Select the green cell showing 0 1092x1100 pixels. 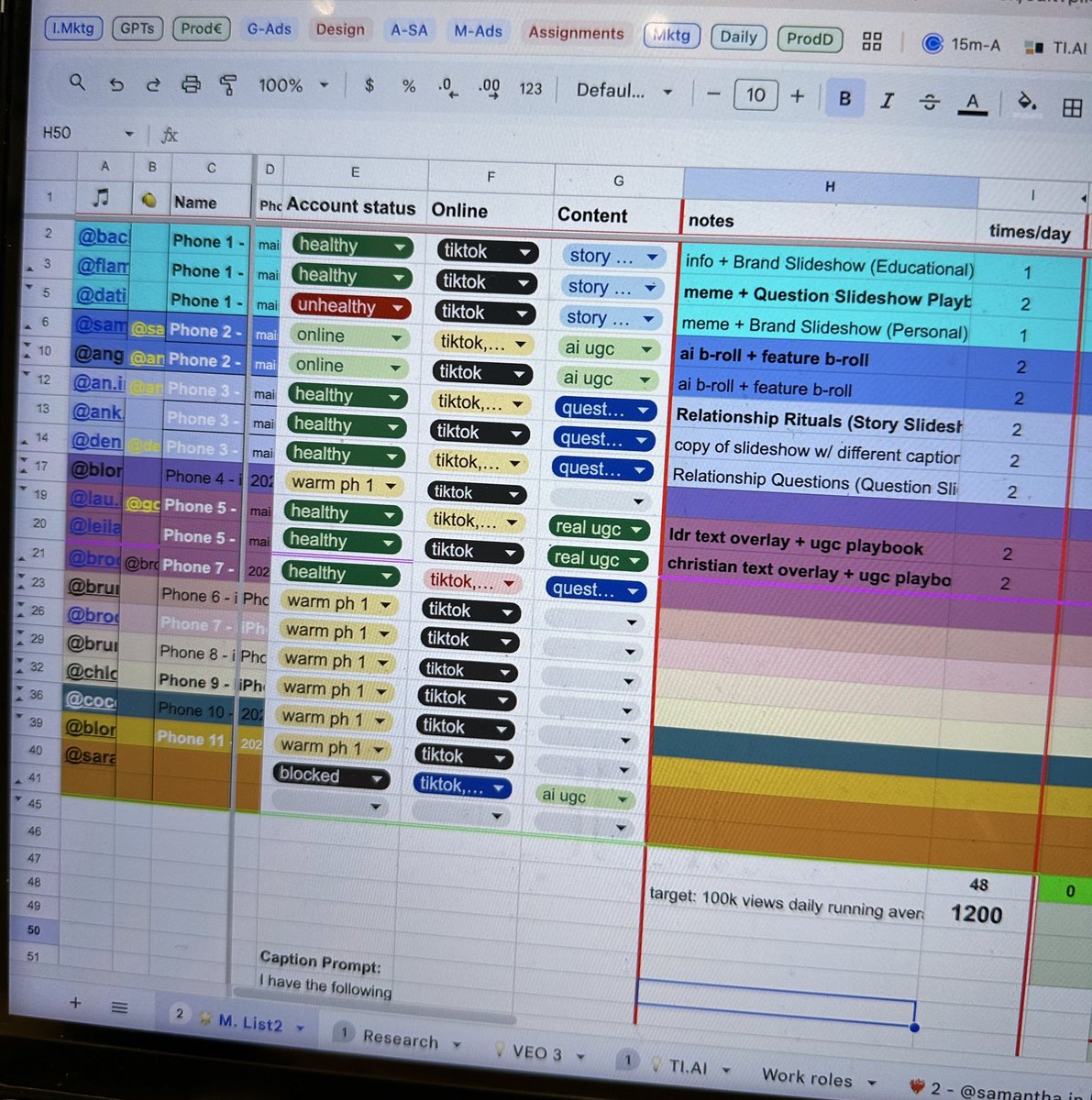pos(1069,890)
